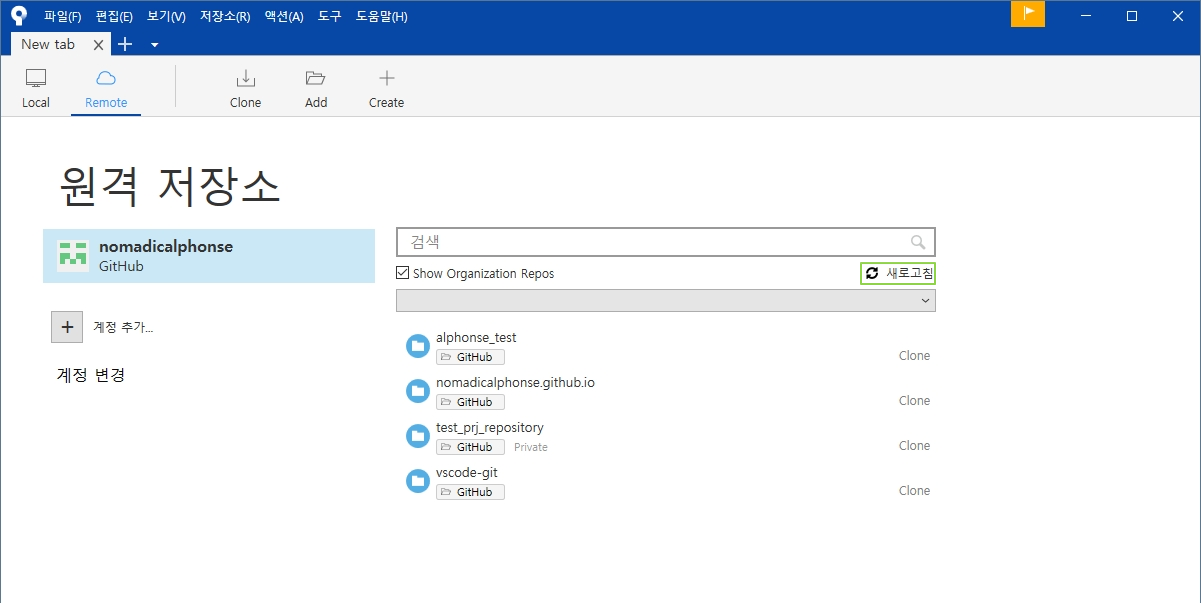Open the 저장소(R) menu
The image size is (1201, 603).
pyautogui.click(x=225, y=17)
